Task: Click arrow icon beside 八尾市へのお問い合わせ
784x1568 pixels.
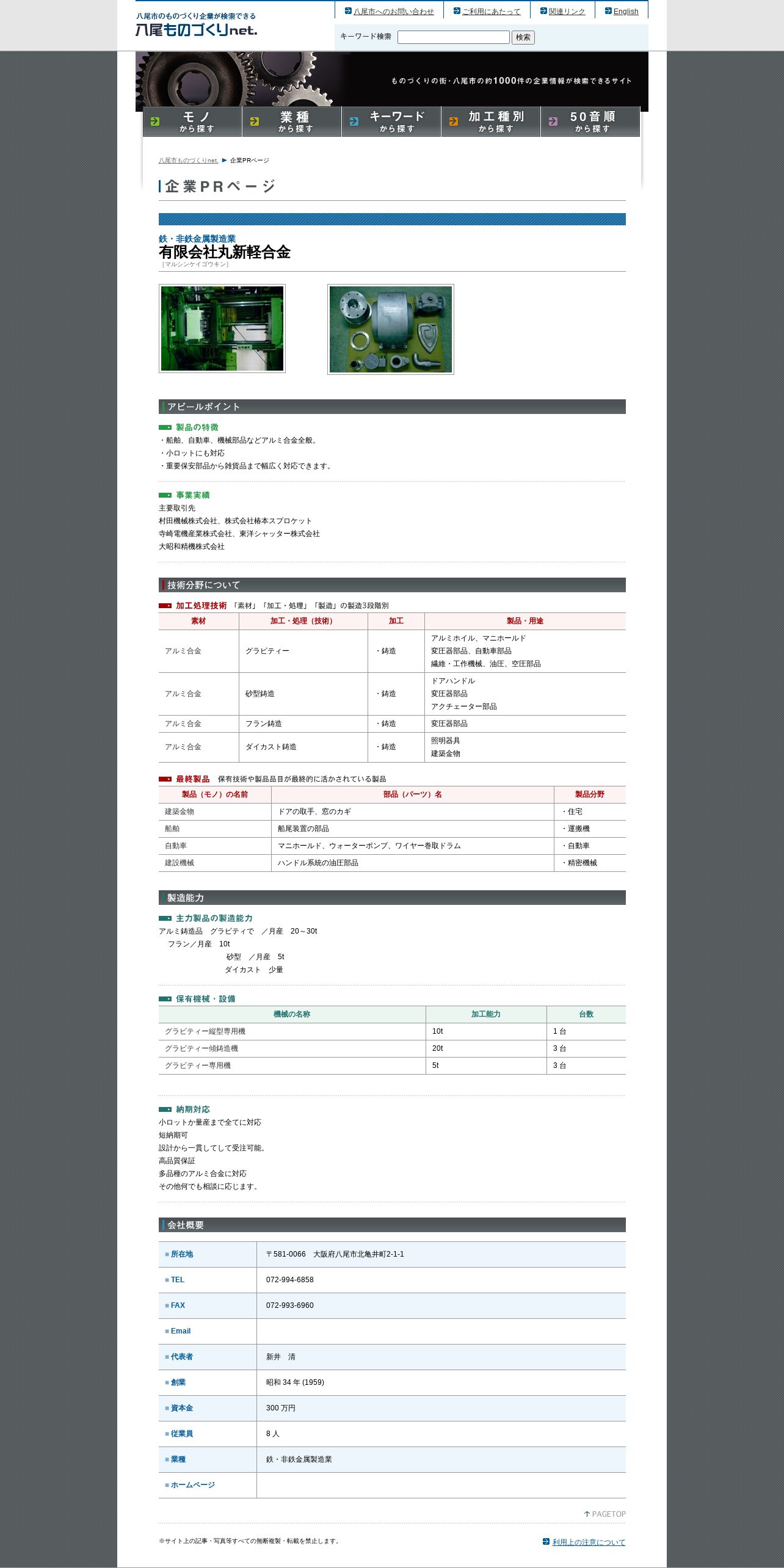Action: coord(348,11)
